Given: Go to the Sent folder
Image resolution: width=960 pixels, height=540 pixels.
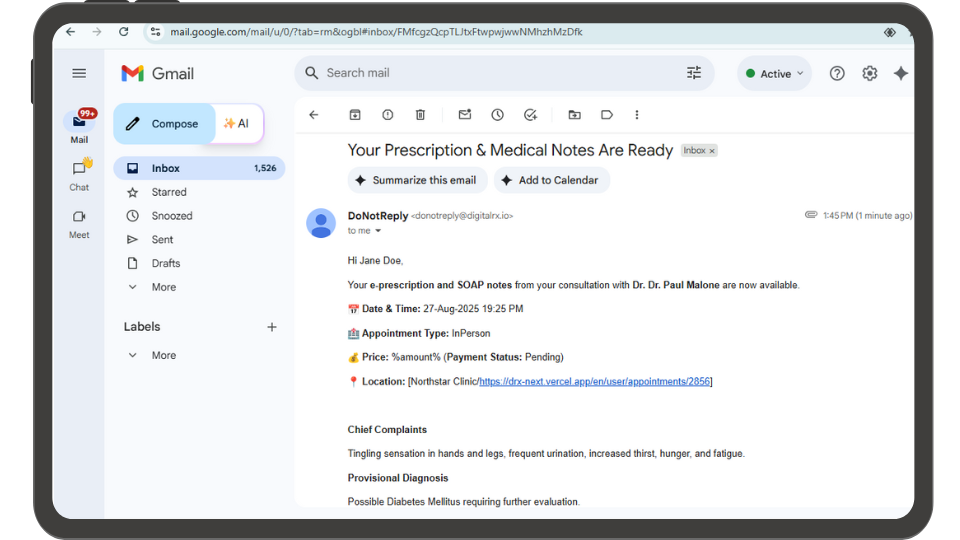Looking at the screenshot, I should [163, 240].
